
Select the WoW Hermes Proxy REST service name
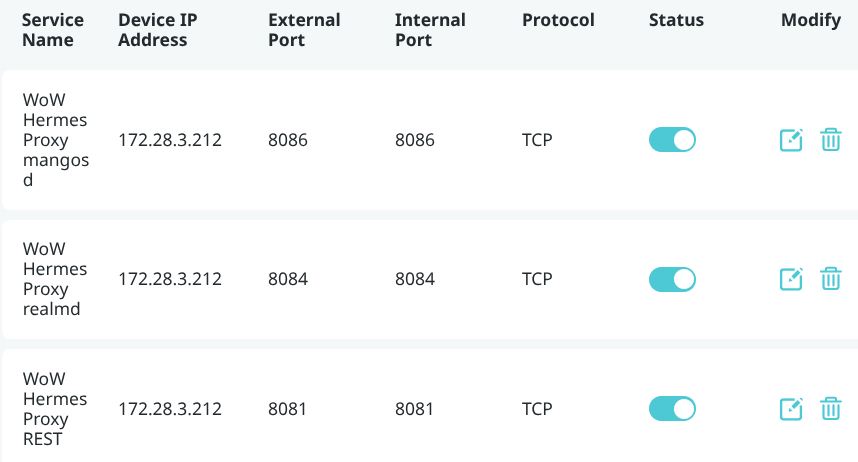(x=54, y=409)
